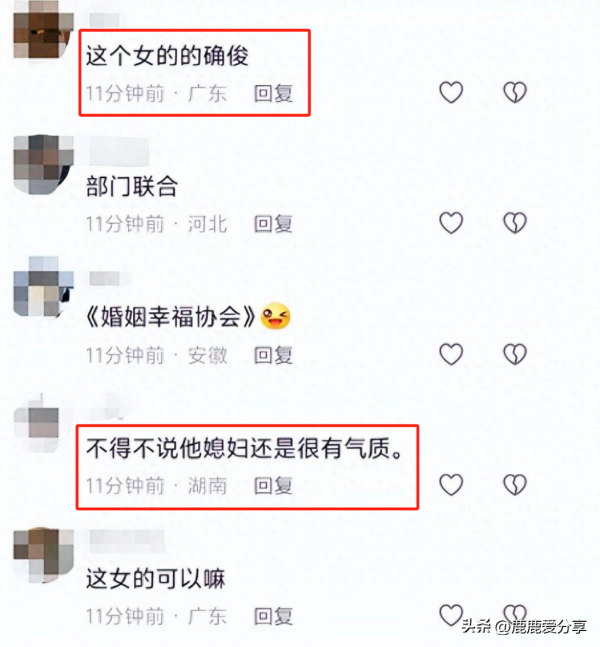This screenshot has width=600, height=647.
Task: Select the comment text 部门联合
Action: [132, 187]
